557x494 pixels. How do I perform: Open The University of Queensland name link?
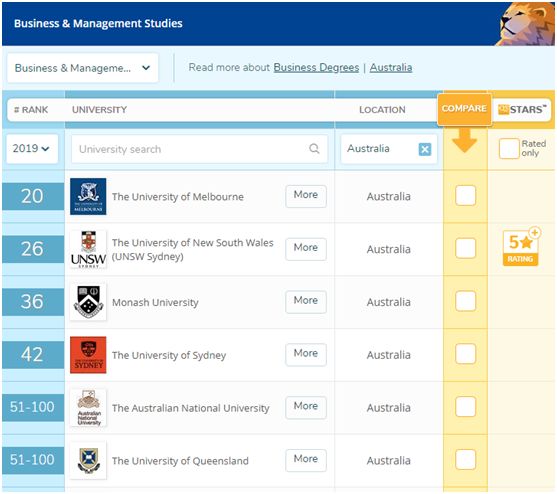point(180,461)
